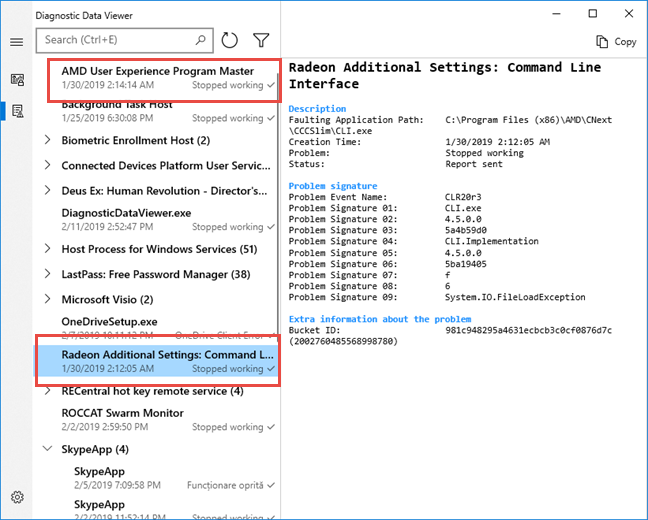The width and height of the screenshot is (648, 520).
Task: Expand Microsoft Visio group
Action: coord(48,299)
